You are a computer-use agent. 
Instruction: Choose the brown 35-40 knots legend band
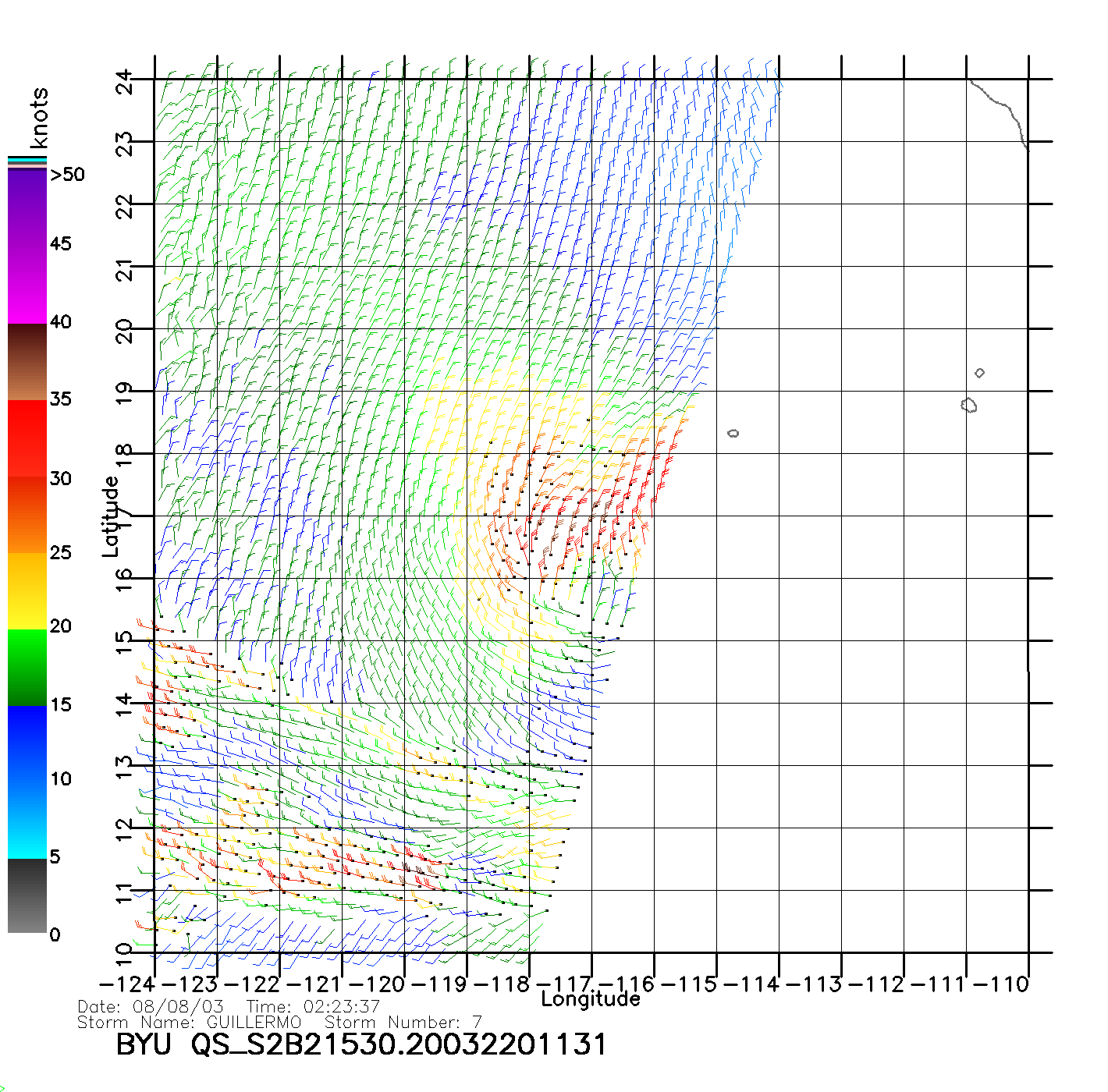click(x=27, y=362)
